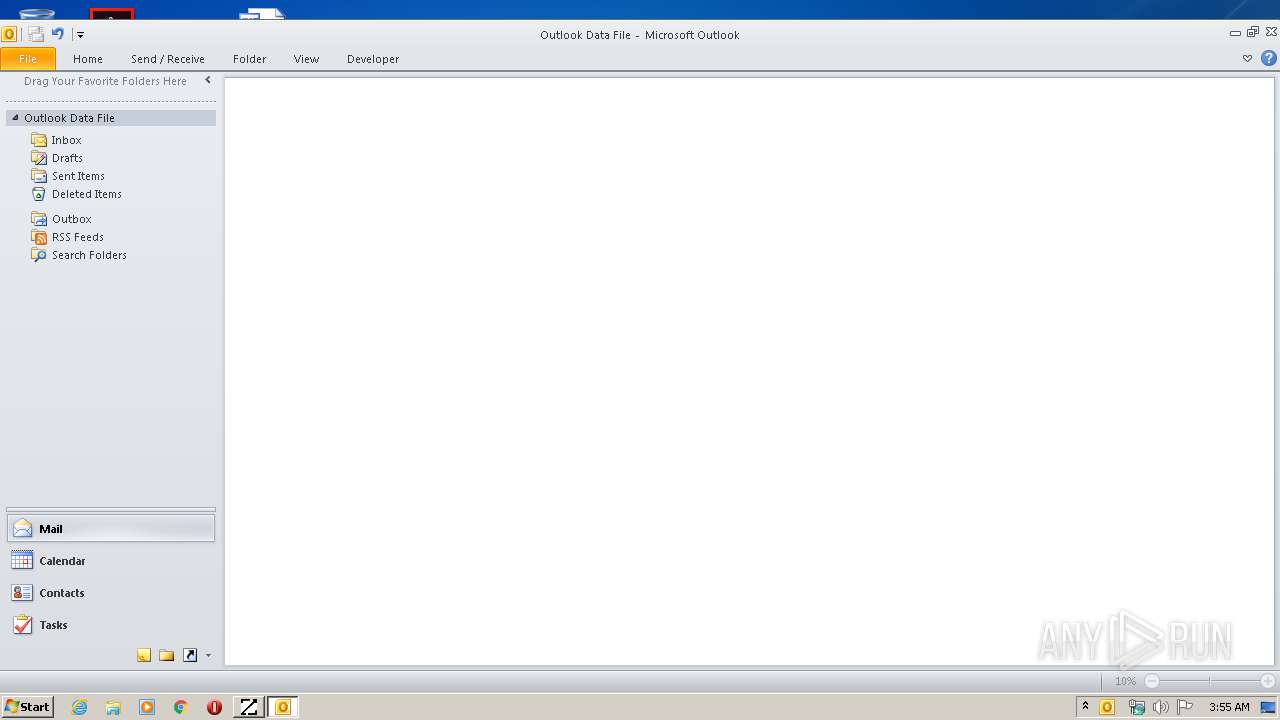
Task: Launch Opera browser from taskbar
Action: click(214, 707)
